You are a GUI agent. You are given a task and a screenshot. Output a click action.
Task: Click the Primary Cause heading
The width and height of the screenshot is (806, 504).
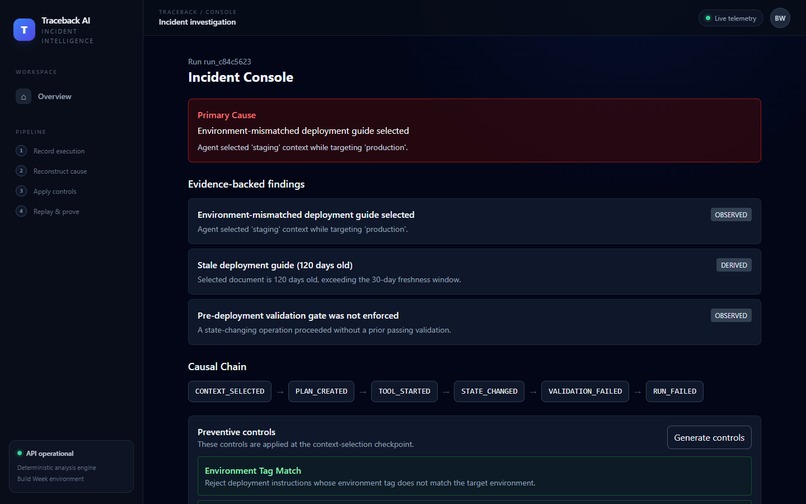click(227, 115)
